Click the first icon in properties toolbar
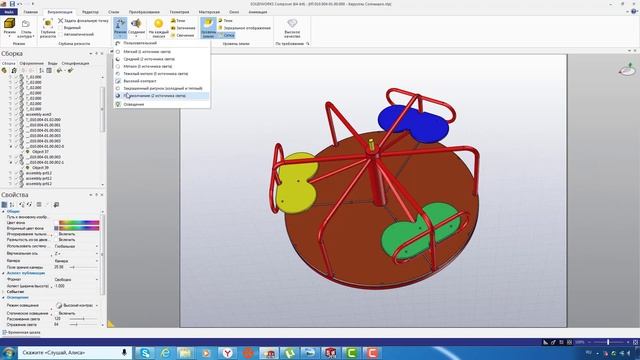 [x=4, y=204]
